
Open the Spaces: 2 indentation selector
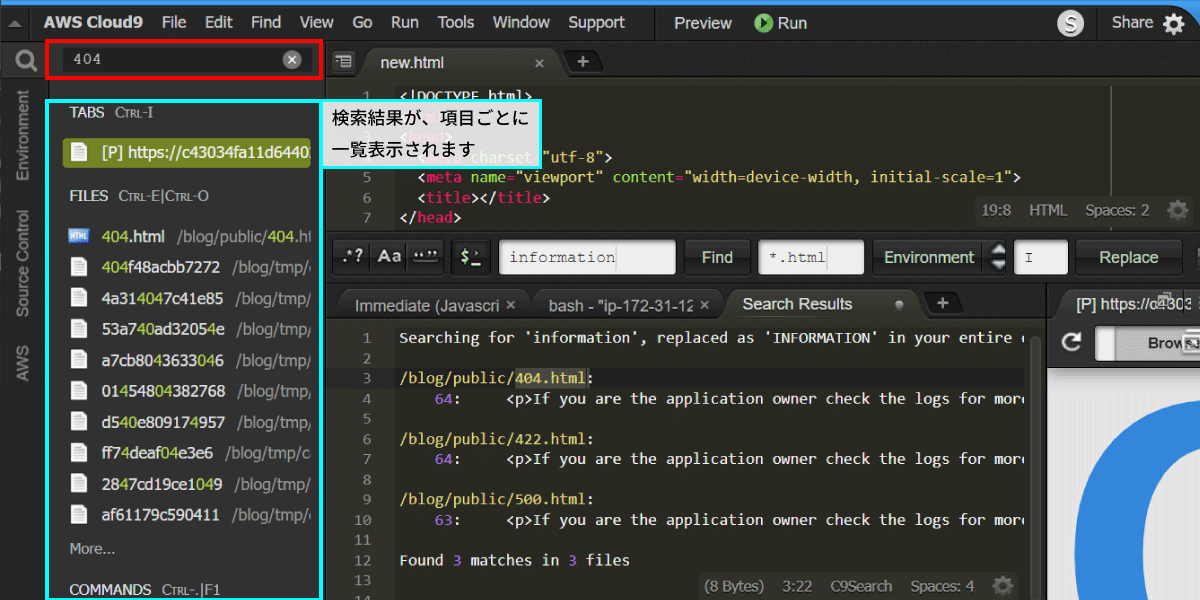pos(1117,210)
